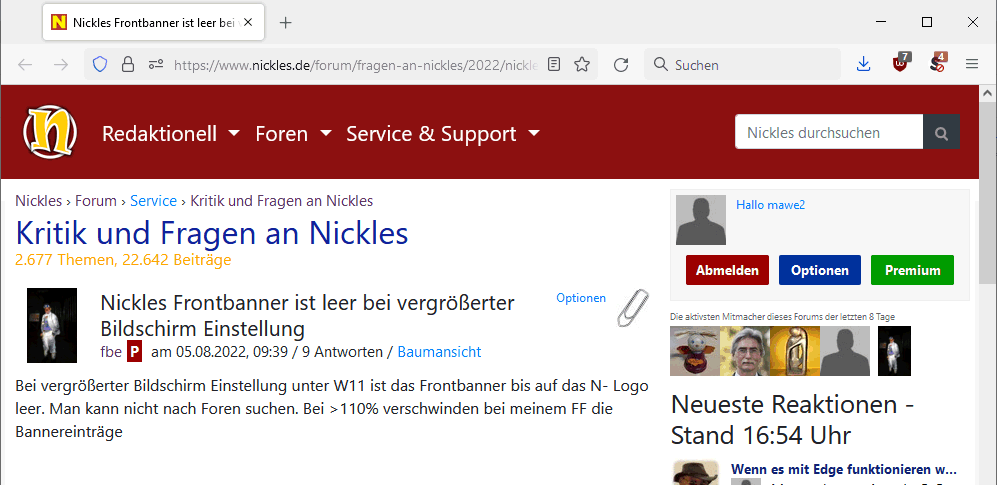The width and height of the screenshot is (997, 485).
Task: Click the page scrollbar up arrow
Action: (987, 93)
